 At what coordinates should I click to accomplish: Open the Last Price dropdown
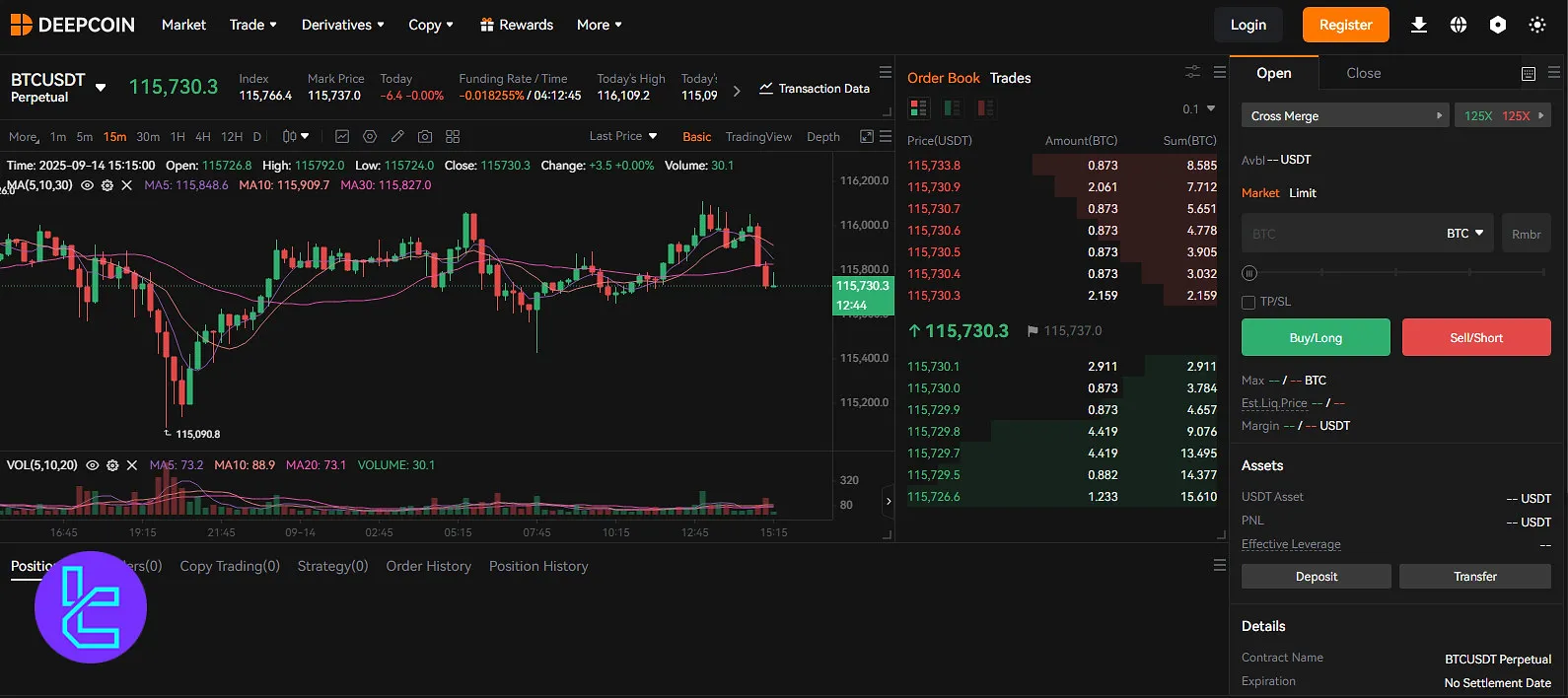coord(623,136)
